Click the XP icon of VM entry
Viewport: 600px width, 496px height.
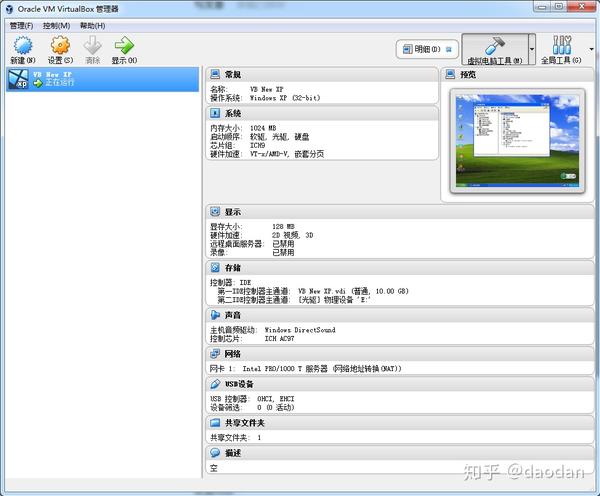coord(18,79)
